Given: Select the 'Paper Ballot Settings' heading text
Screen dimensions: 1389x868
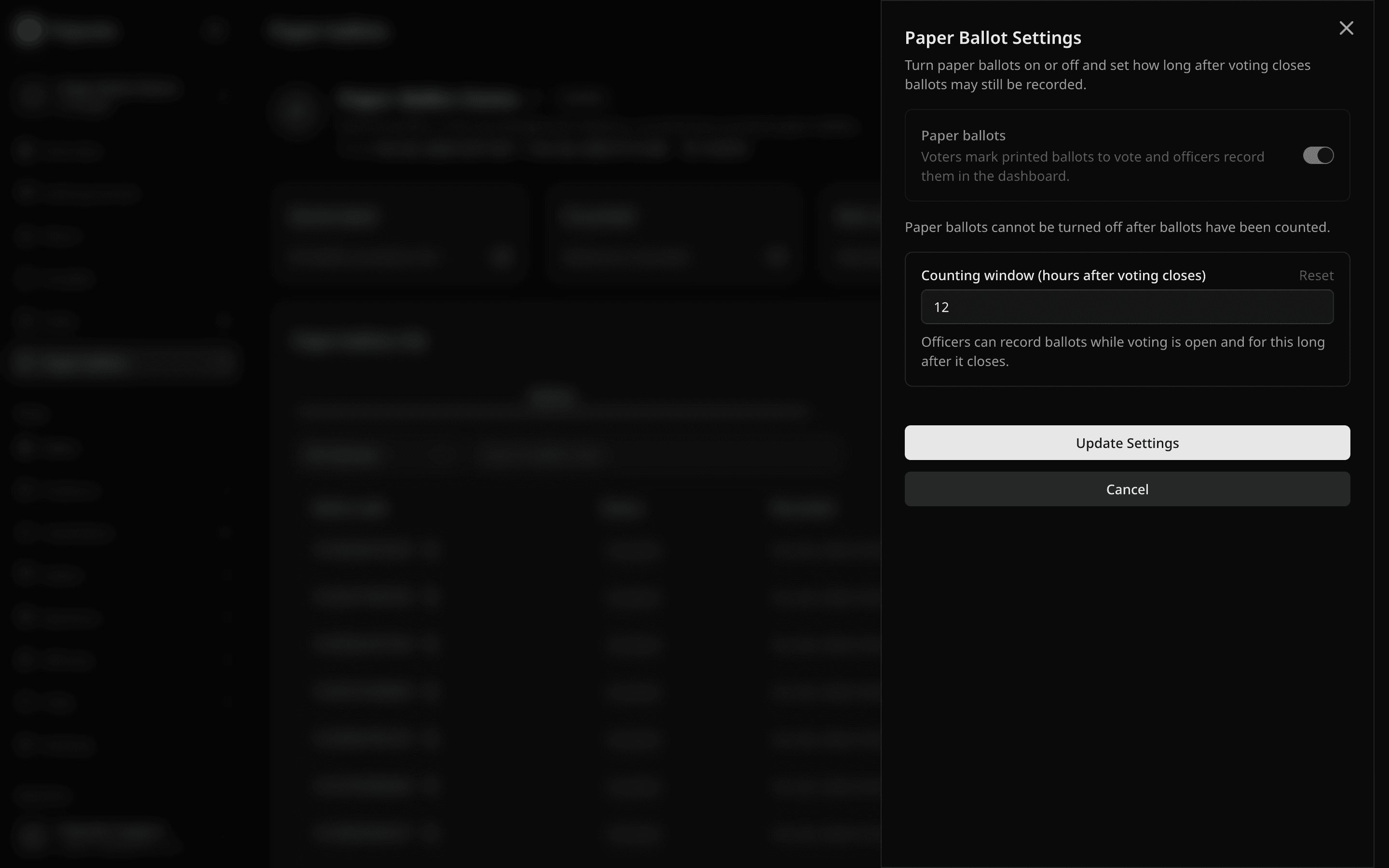Looking at the screenshot, I should click(993, 38).
